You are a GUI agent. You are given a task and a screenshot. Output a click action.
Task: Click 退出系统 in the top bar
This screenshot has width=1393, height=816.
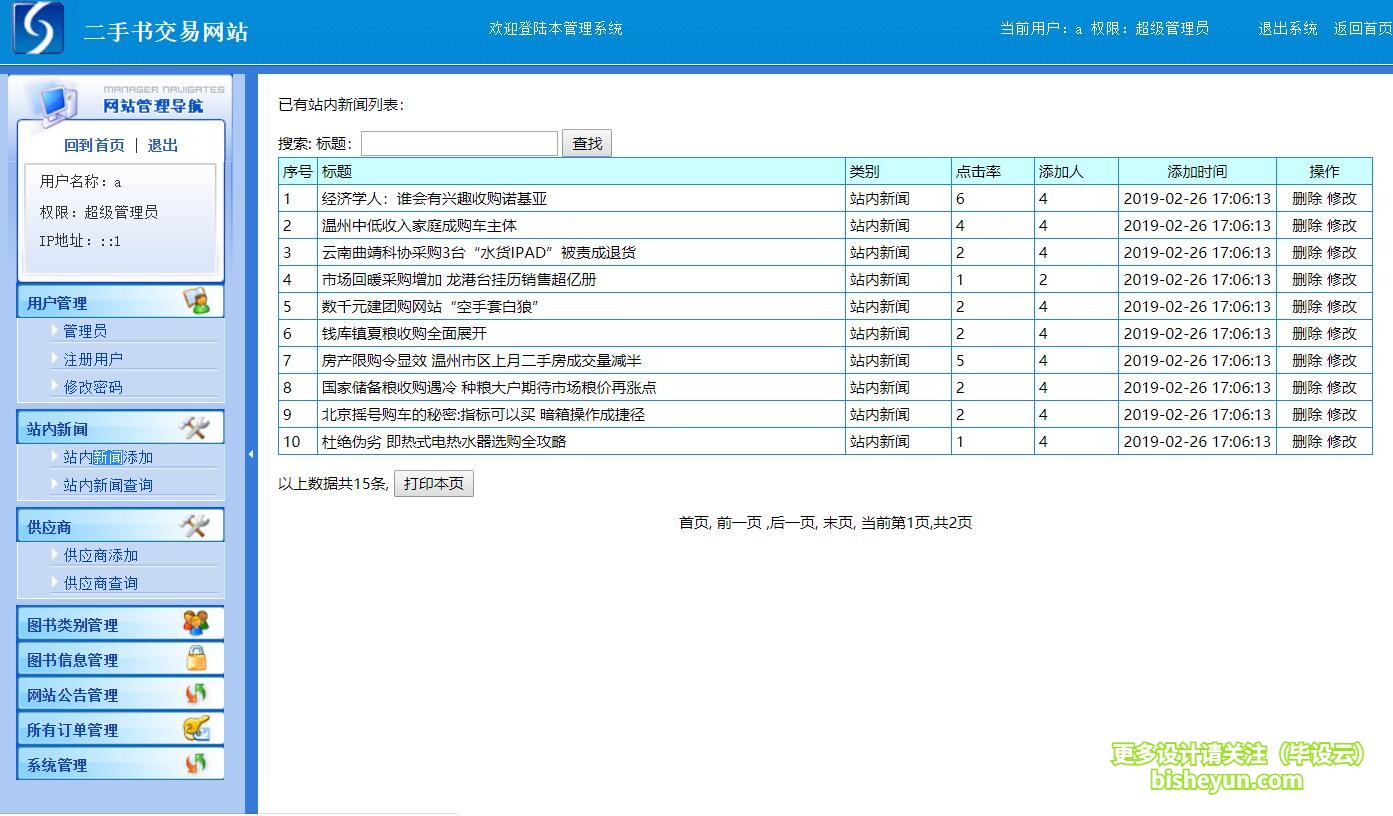1288,28
